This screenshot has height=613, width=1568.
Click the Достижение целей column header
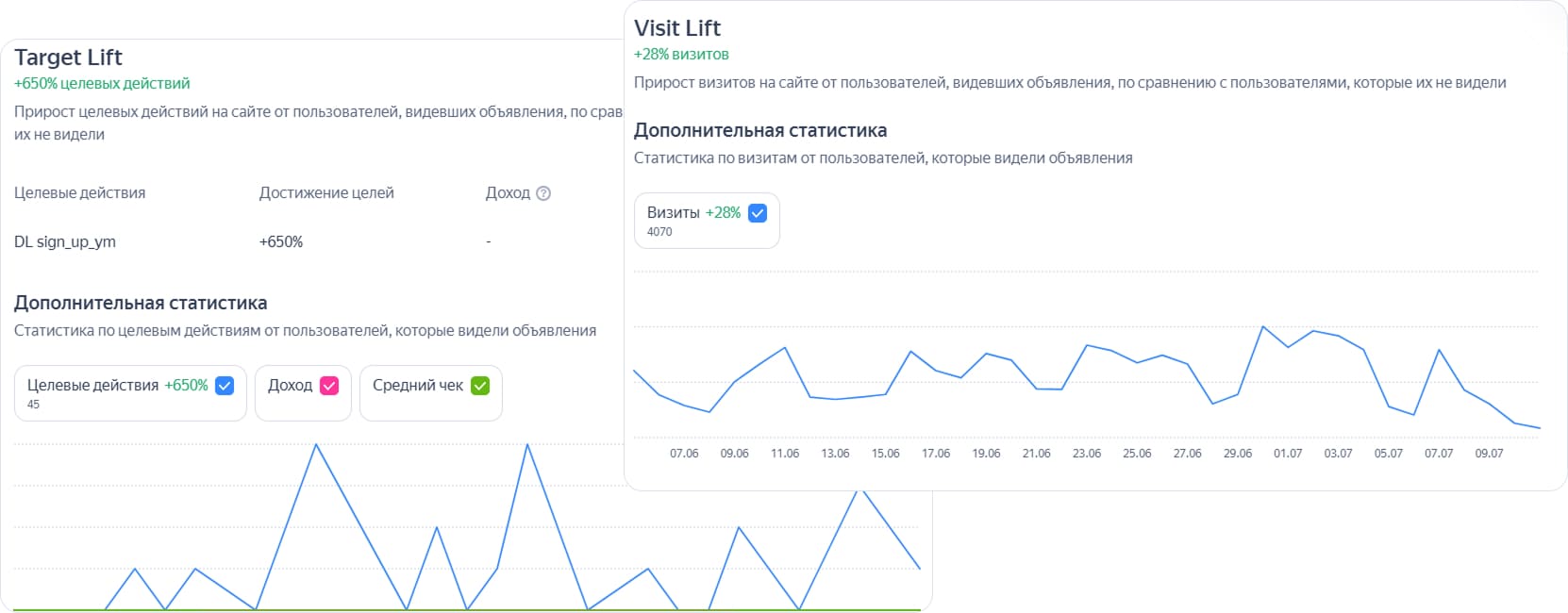click(326, 193)
